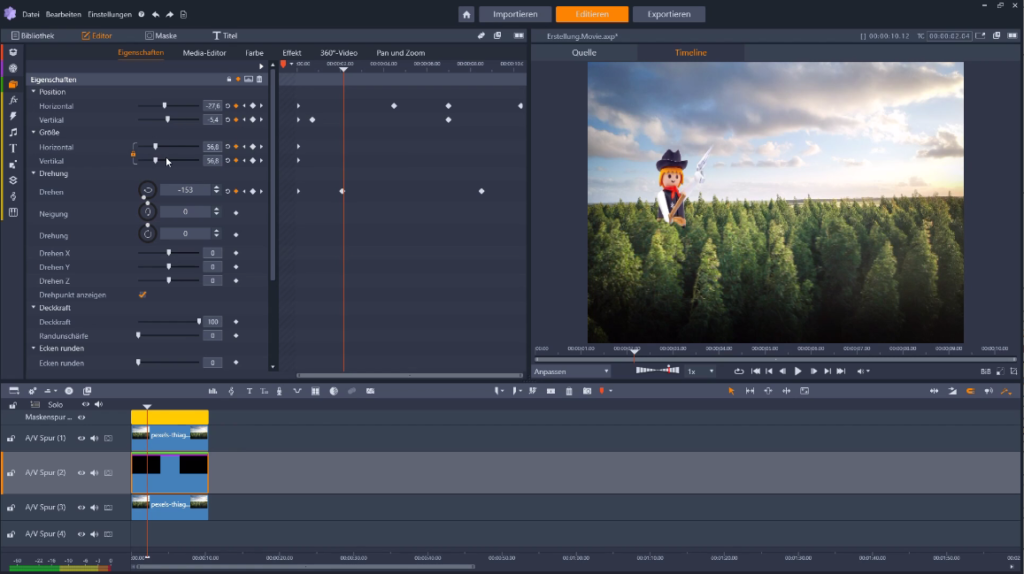Select the yellow clip on Maskenspur

(170, 417)
